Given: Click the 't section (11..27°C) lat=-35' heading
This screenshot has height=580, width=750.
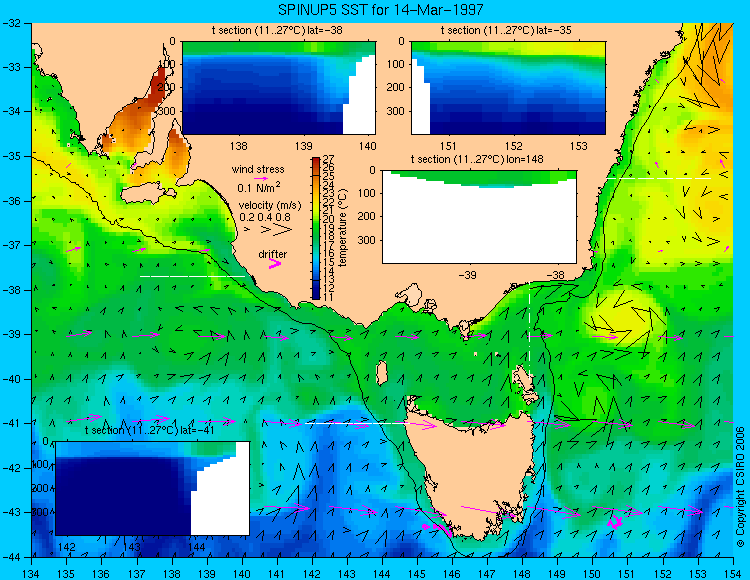Looking at the screenshot, I should coord(506,31).
